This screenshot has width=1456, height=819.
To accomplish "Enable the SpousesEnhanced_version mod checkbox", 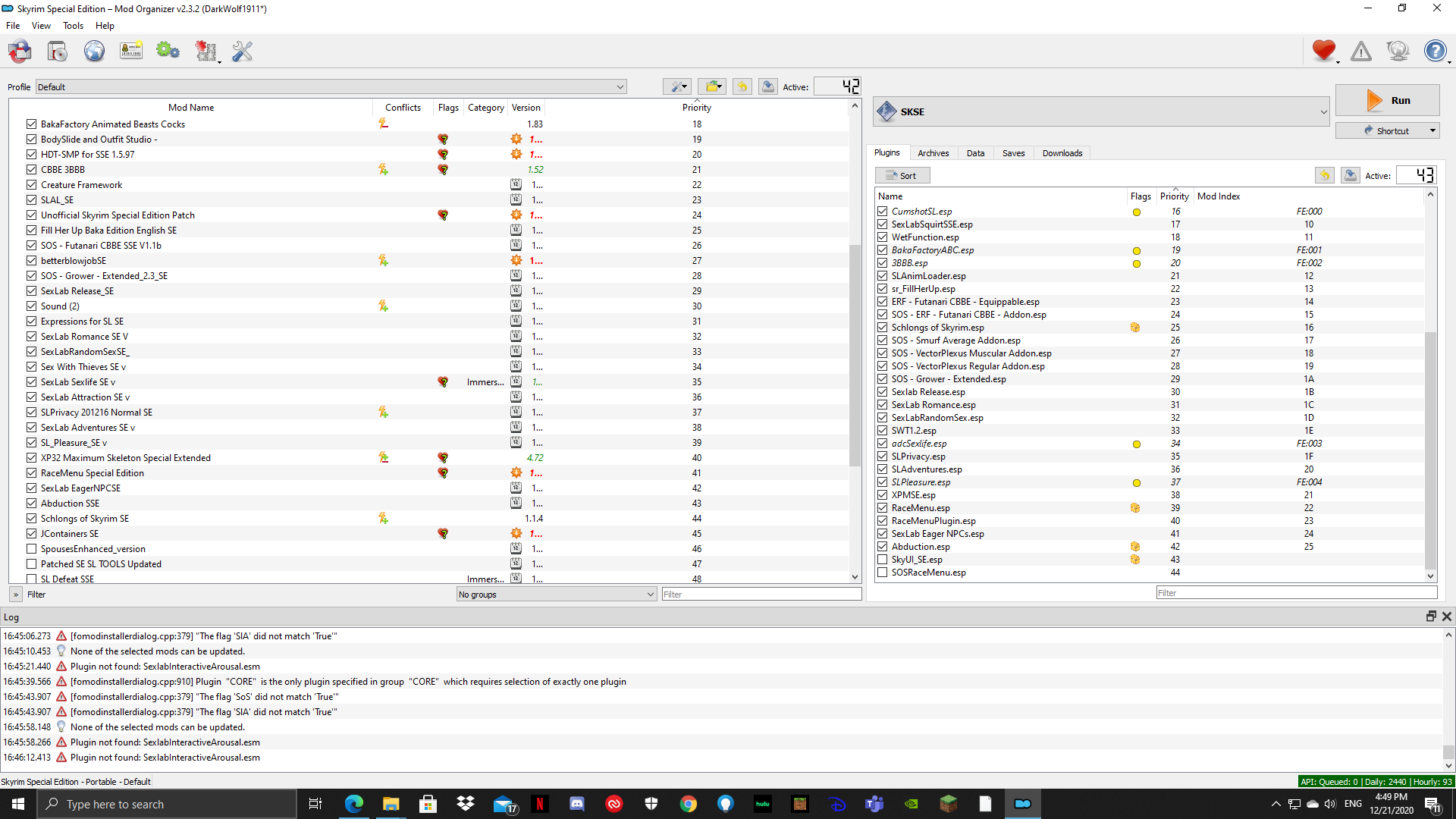I will point(31,548).
